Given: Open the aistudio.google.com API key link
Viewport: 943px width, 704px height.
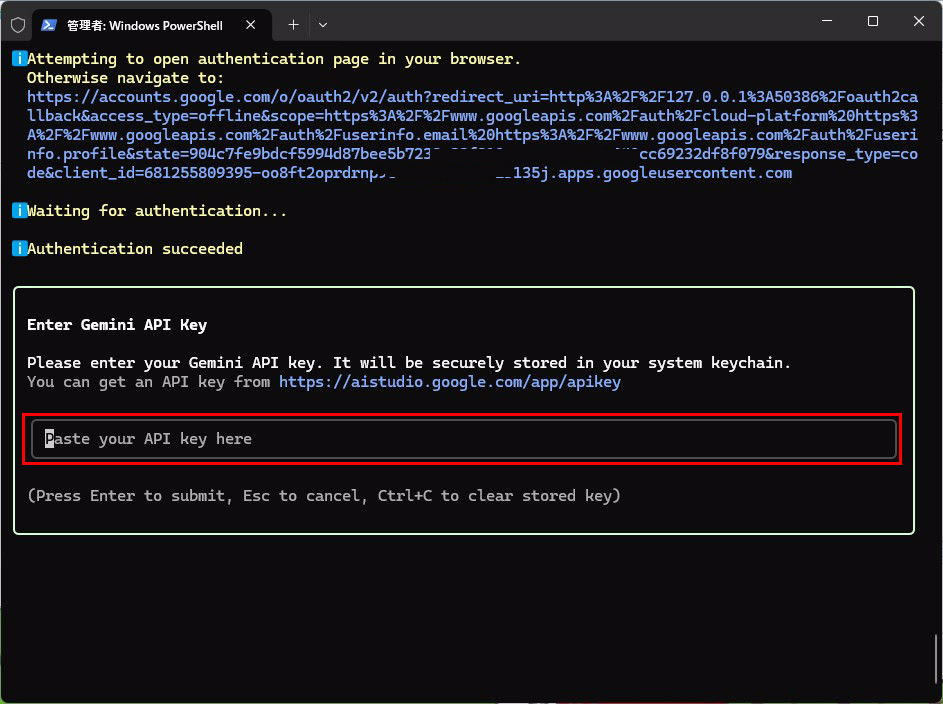Looking at the screenshot, I should point(450,382).
